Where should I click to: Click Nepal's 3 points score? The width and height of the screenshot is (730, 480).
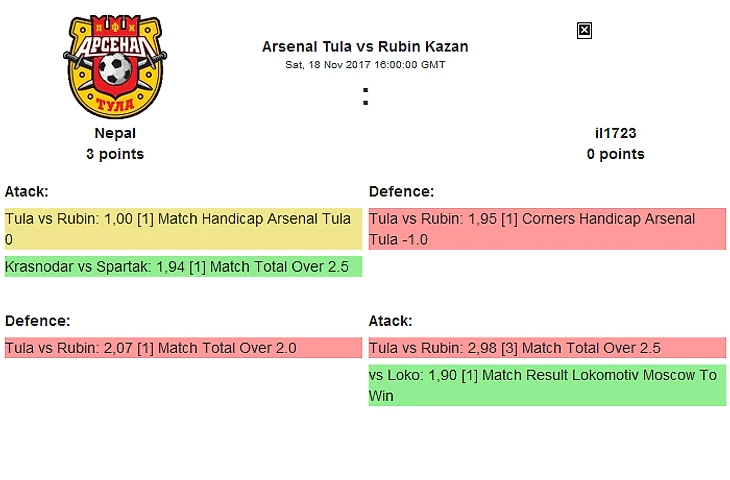[115, 154]
